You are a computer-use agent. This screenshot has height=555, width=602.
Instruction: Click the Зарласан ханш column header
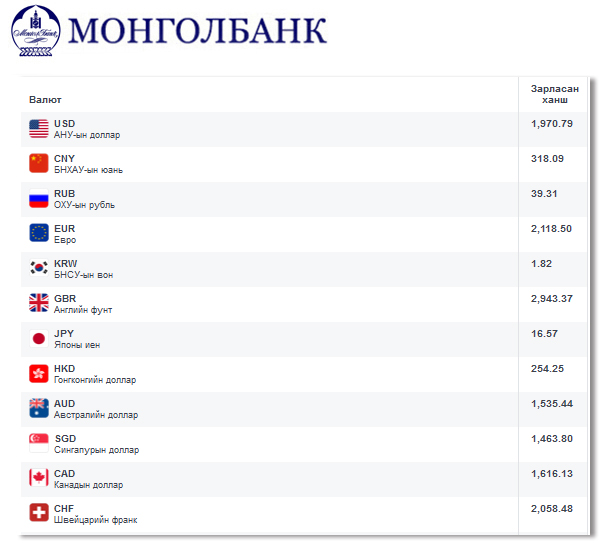(555, 94)
